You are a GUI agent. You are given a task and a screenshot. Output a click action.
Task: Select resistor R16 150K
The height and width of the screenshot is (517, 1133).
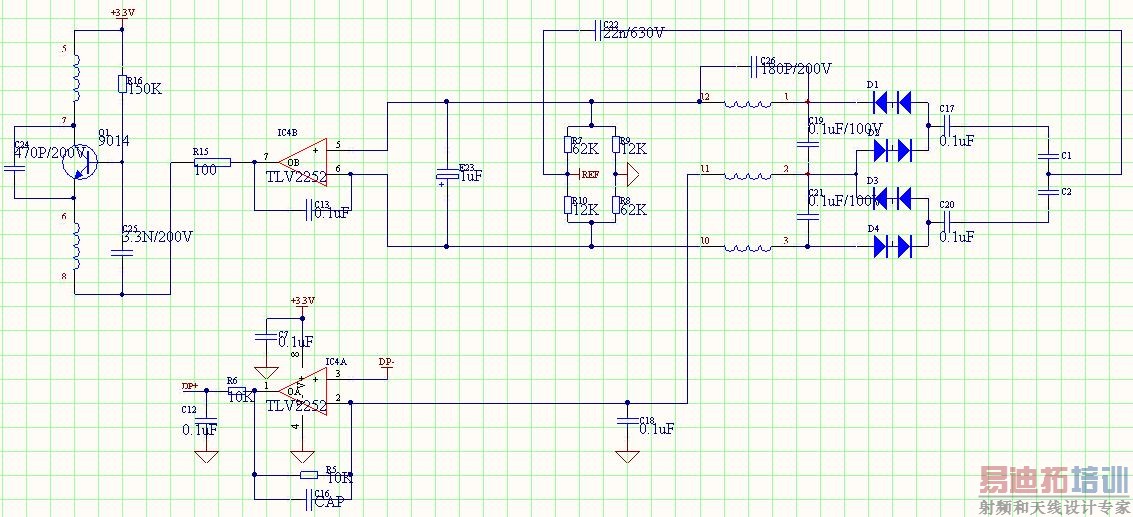tap(122, 84)
